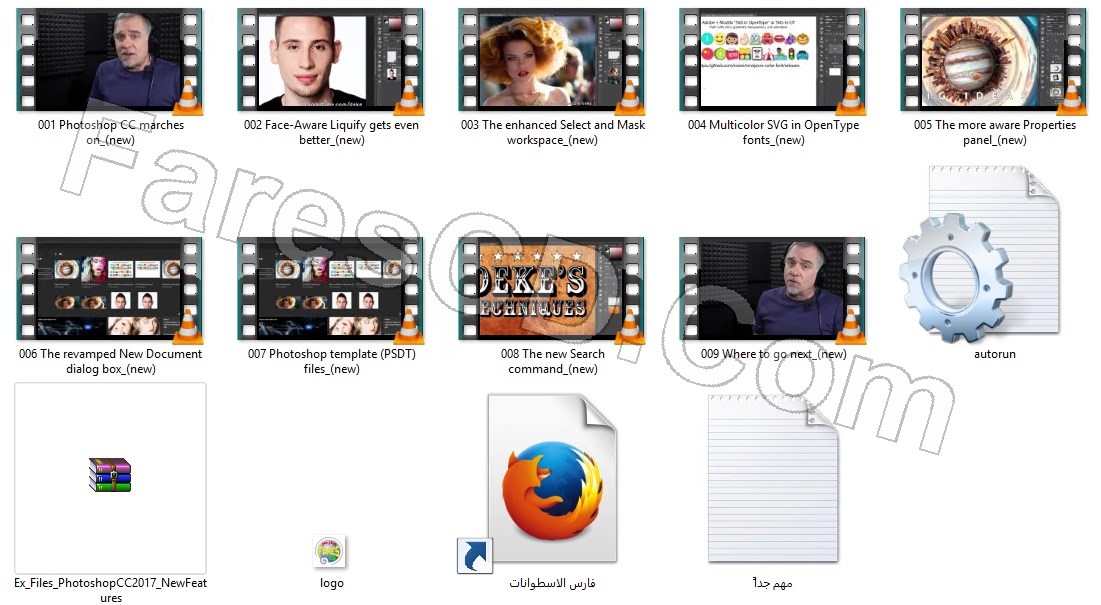Click '005 The more aware Properties panel_(new)' label

pos(994,132)
